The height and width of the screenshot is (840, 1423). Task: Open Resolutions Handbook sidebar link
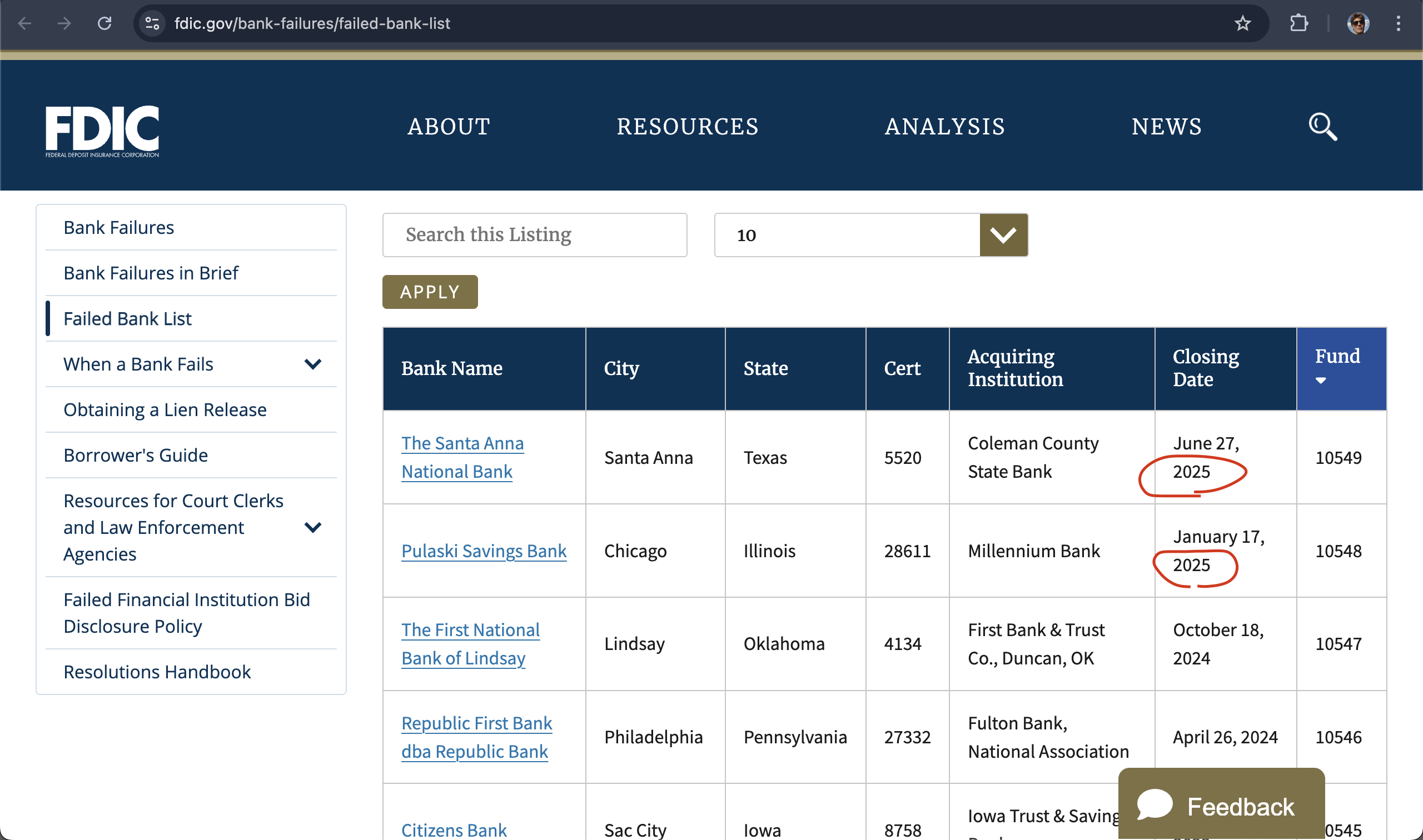pos(157,672)
